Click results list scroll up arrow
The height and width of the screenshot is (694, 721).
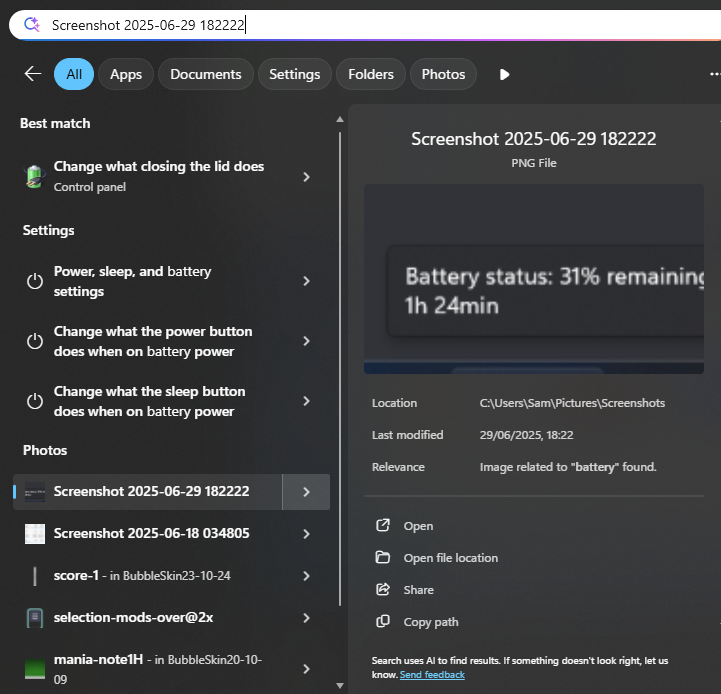tap(340, 119)
